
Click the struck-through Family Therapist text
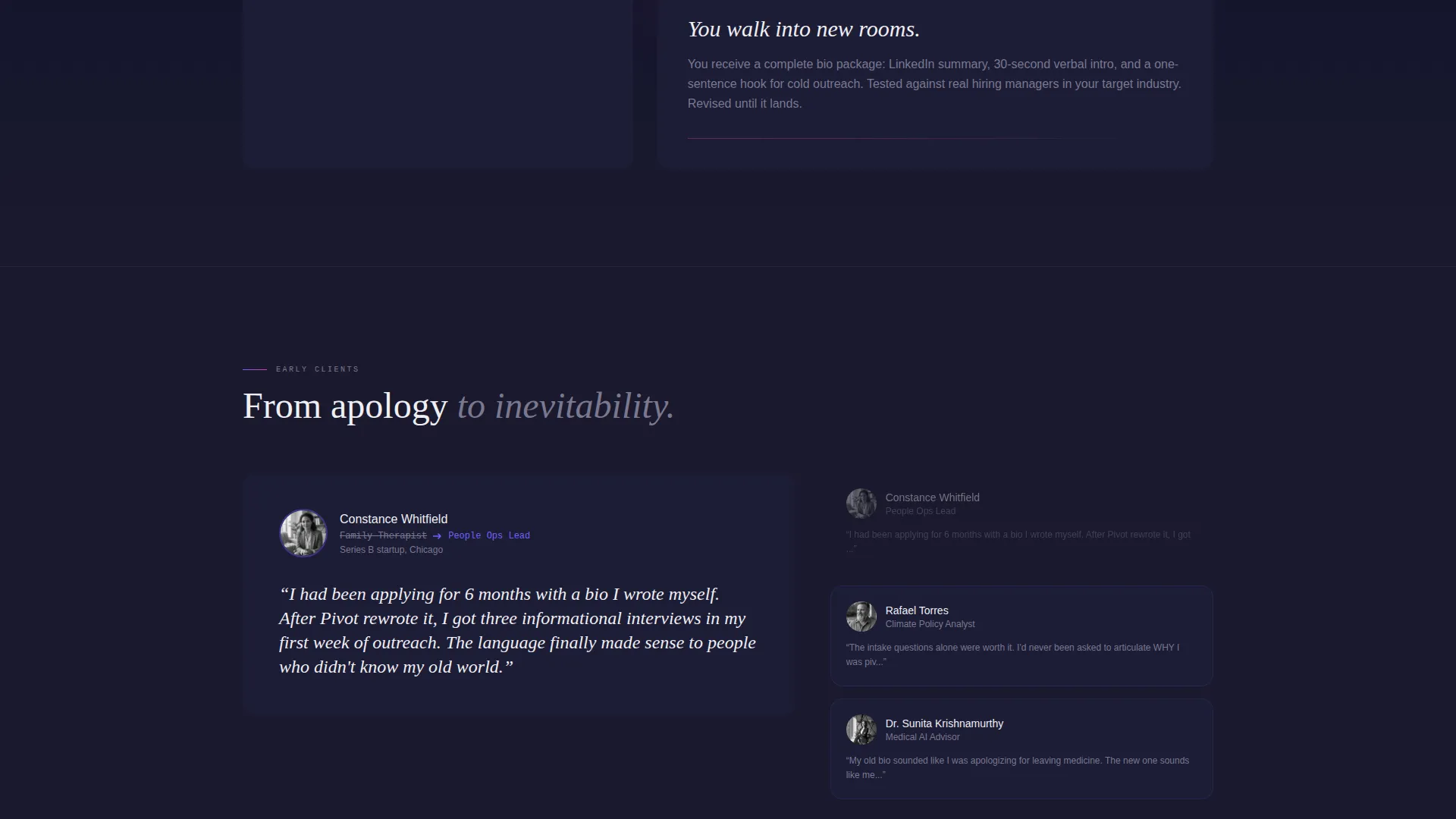click(x=383, y=535)
